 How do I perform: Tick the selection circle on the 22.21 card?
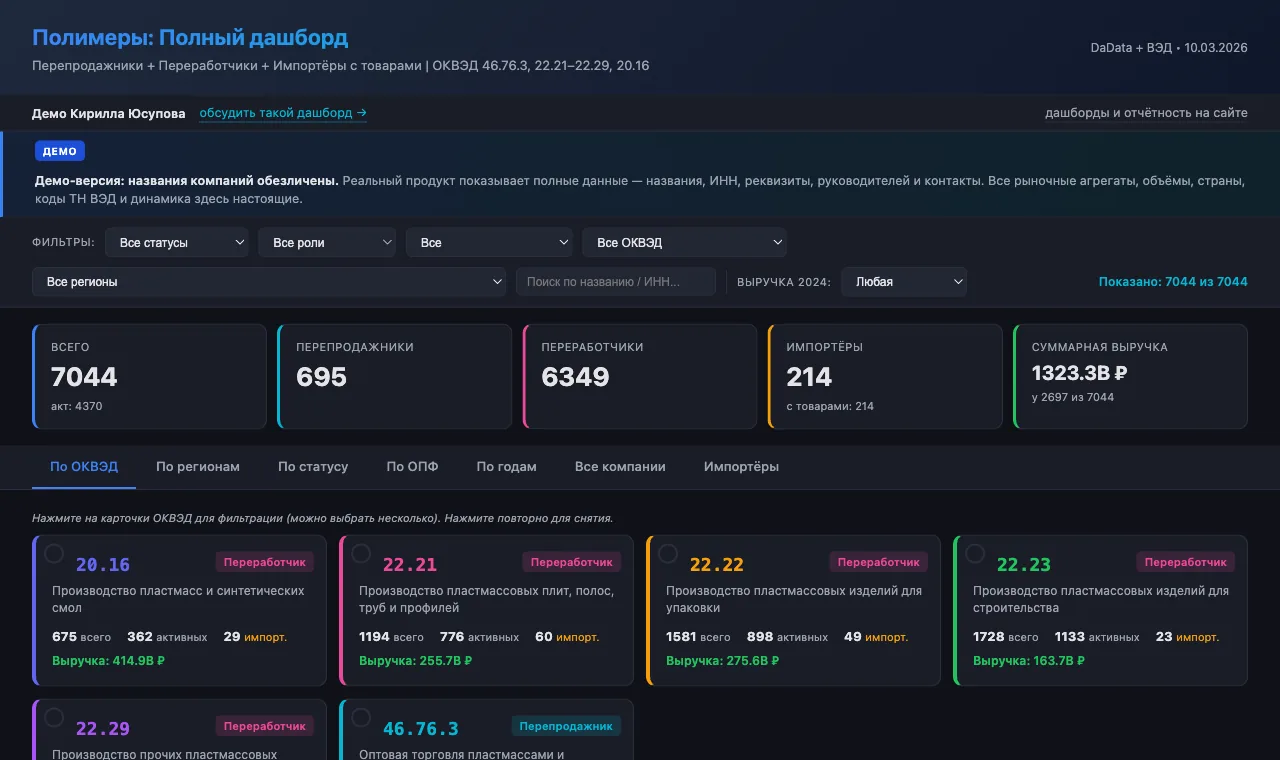pyautogui.click(x=361, y=554)
